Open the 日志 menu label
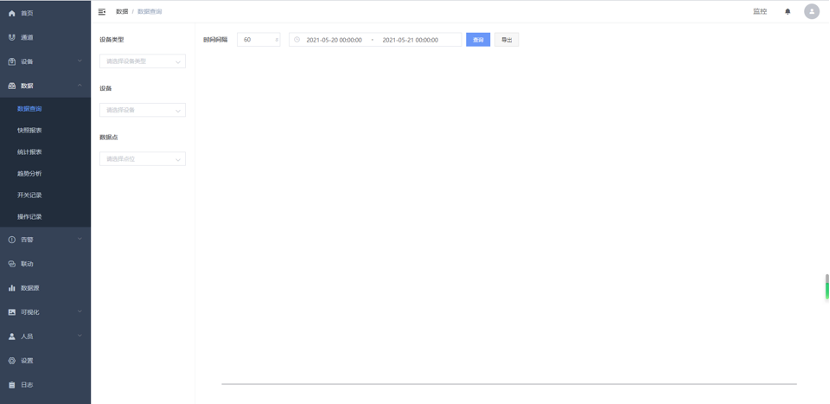 27,385
